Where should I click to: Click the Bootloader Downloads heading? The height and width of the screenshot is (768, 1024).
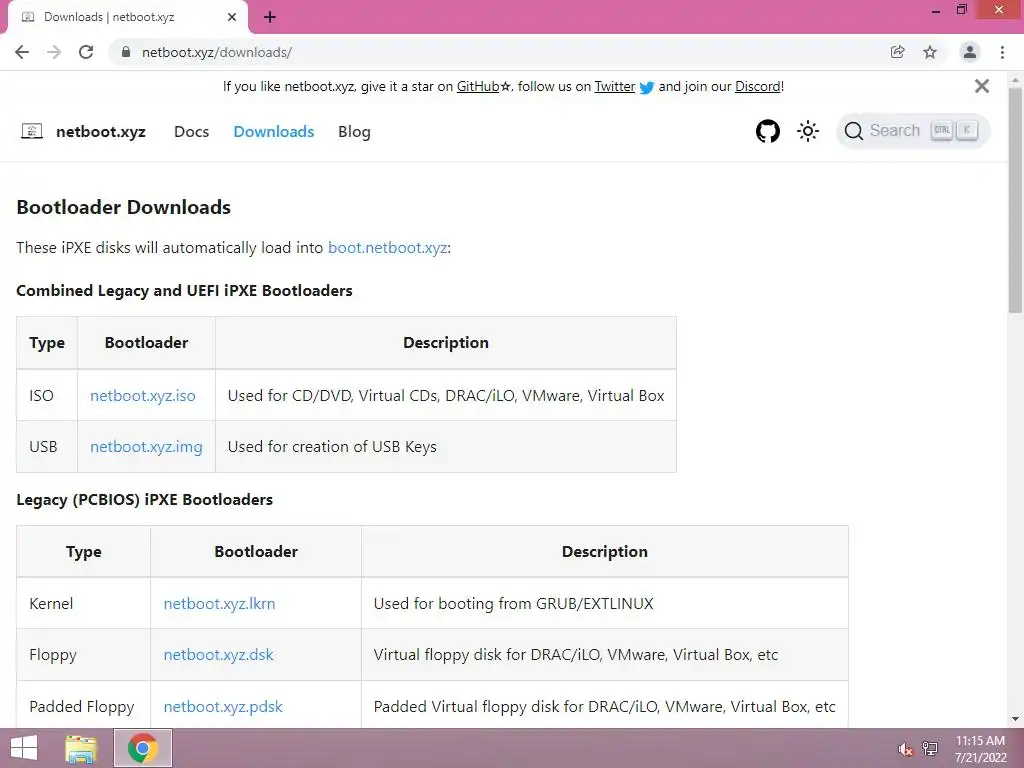tap(123, 207)
